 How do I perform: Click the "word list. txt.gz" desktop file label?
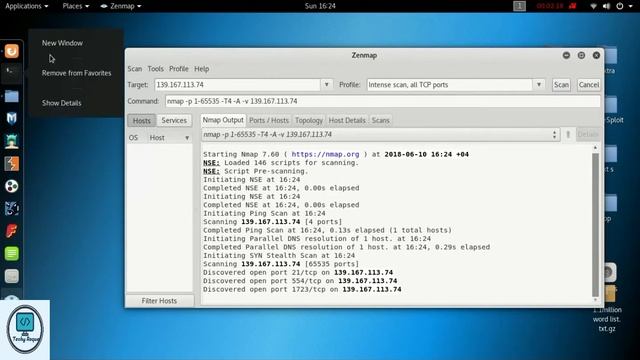607,324
